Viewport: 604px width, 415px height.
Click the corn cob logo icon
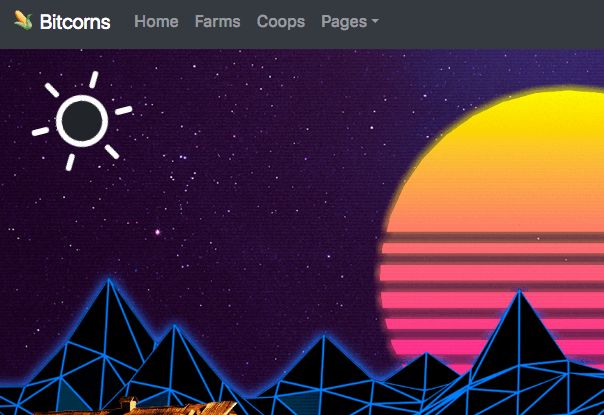pyautogui.click(x=23, y=20)
